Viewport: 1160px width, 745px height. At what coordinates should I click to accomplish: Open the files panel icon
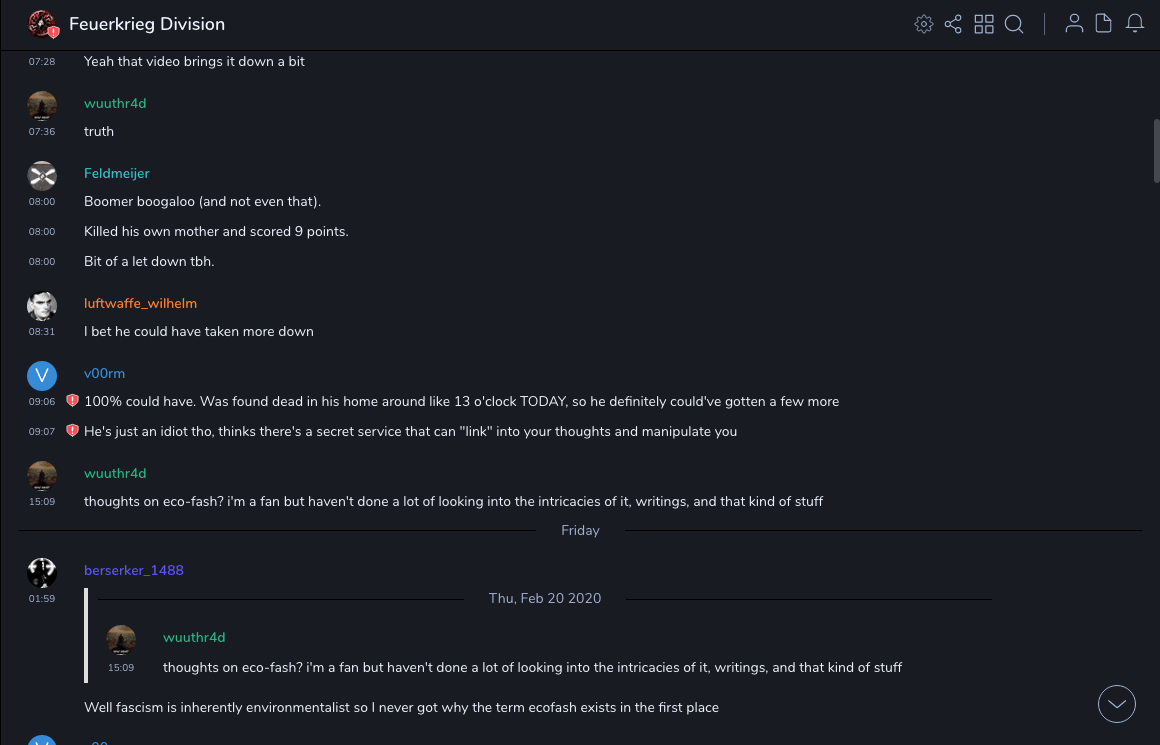[1104, 24]
